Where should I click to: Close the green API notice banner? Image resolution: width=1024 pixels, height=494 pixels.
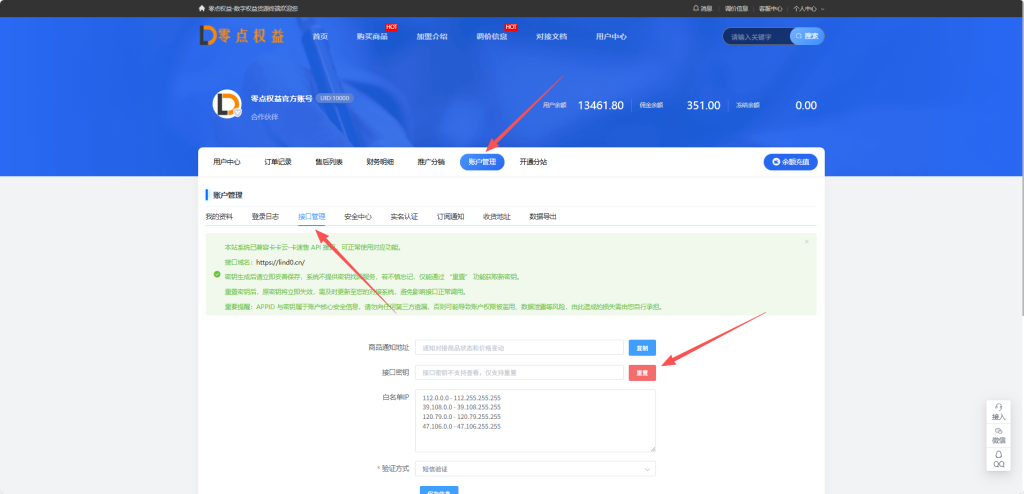coord(807,241)
